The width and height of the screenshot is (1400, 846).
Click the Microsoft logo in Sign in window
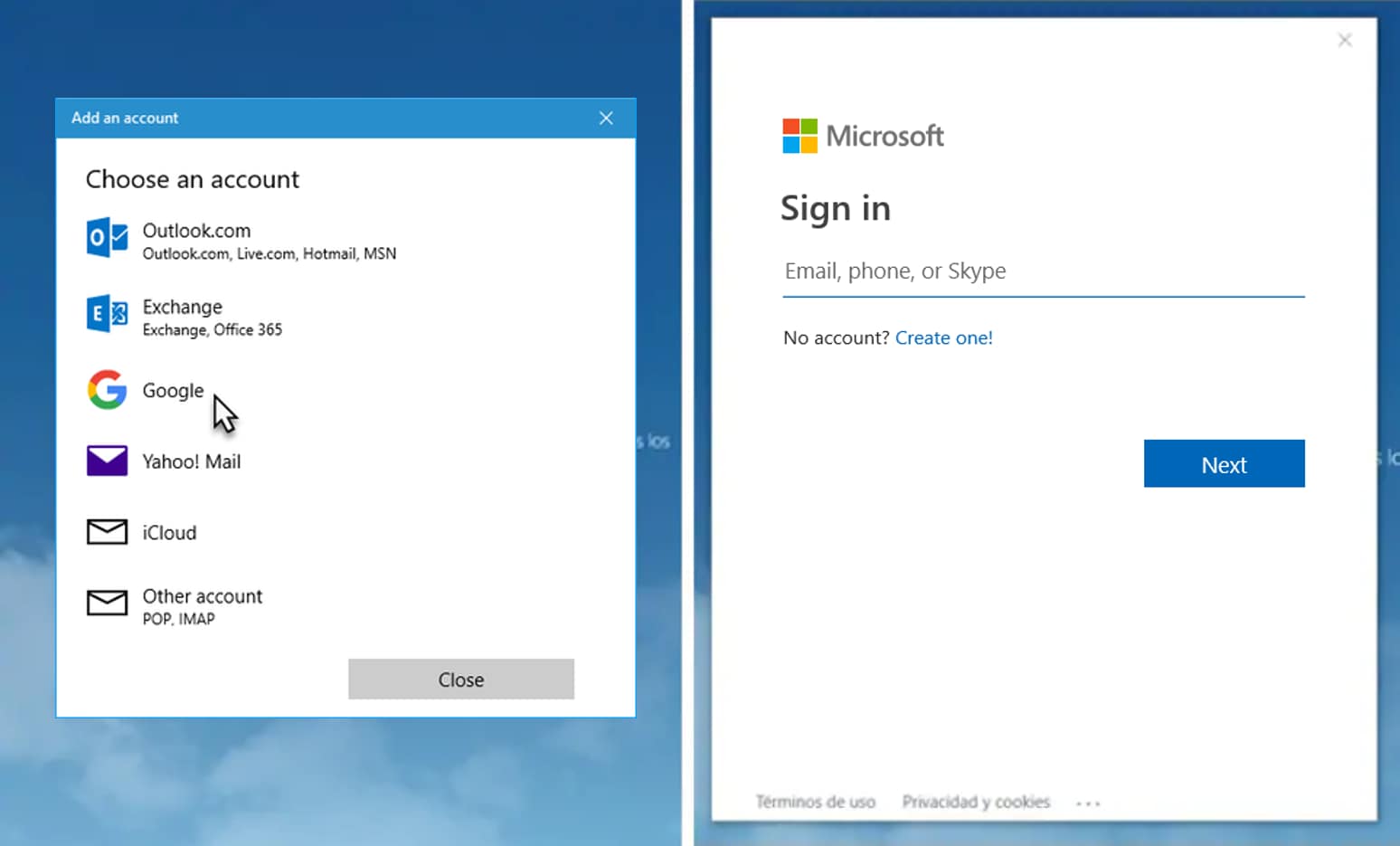coord(799,136)
